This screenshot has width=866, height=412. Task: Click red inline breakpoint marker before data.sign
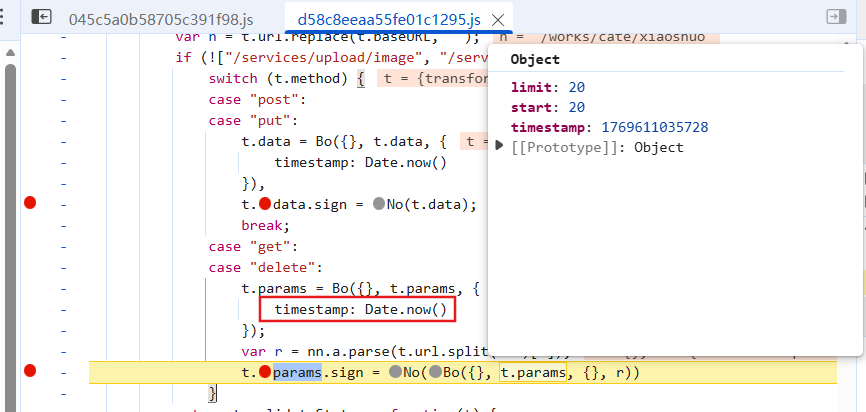tap(265, 204)
